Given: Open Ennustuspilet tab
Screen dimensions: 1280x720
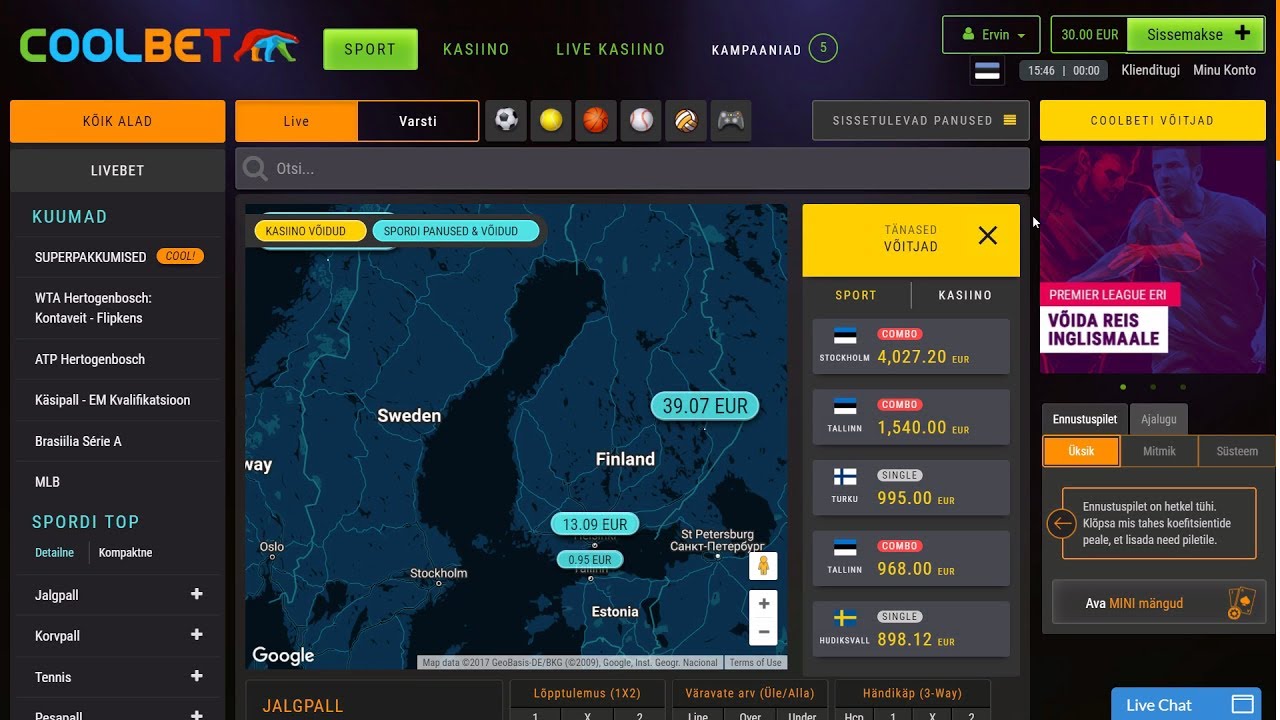Looking at the screenshot, I should pyautogui.click(x=1085, y=420).
